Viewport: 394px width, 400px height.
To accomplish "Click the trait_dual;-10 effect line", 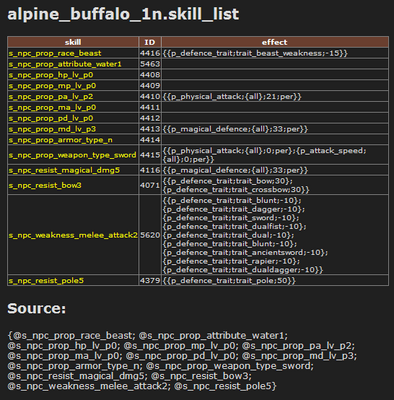I will click(228, 235).
